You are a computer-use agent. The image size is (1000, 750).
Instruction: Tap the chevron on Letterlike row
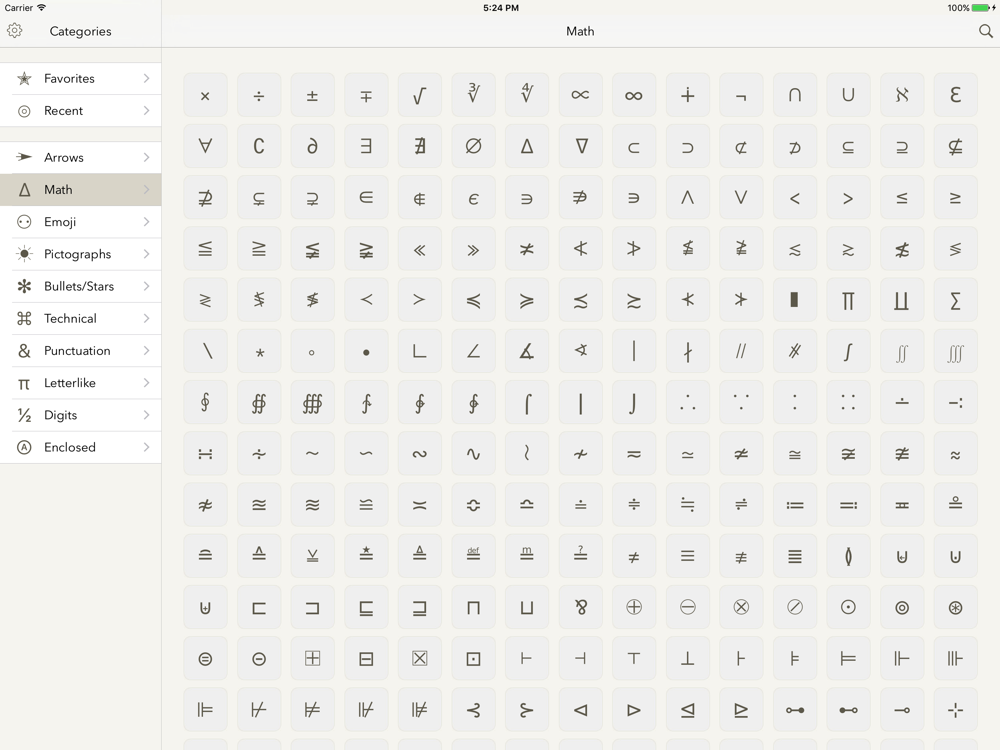pos(147,383)
